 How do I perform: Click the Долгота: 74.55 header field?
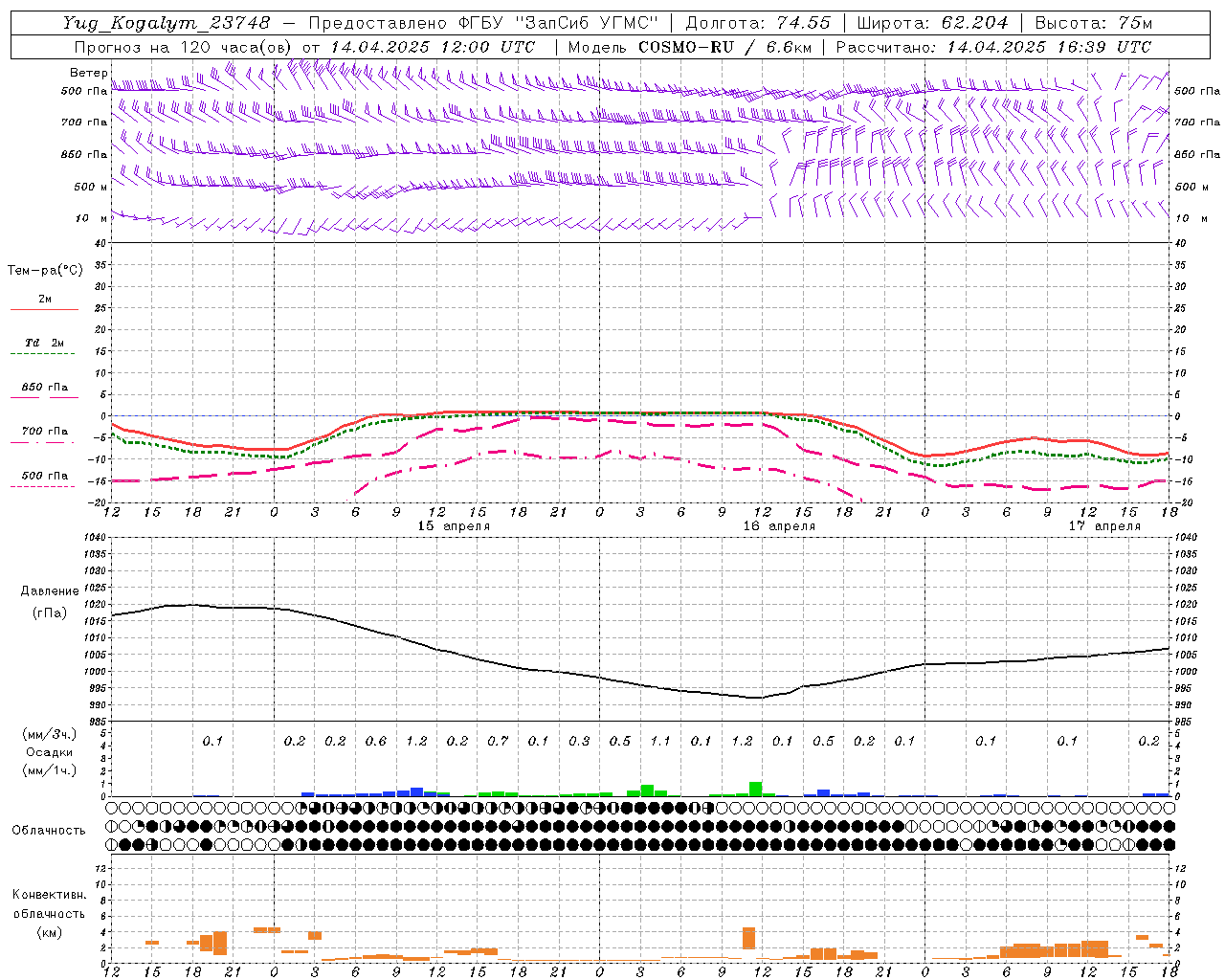point(758,23)
